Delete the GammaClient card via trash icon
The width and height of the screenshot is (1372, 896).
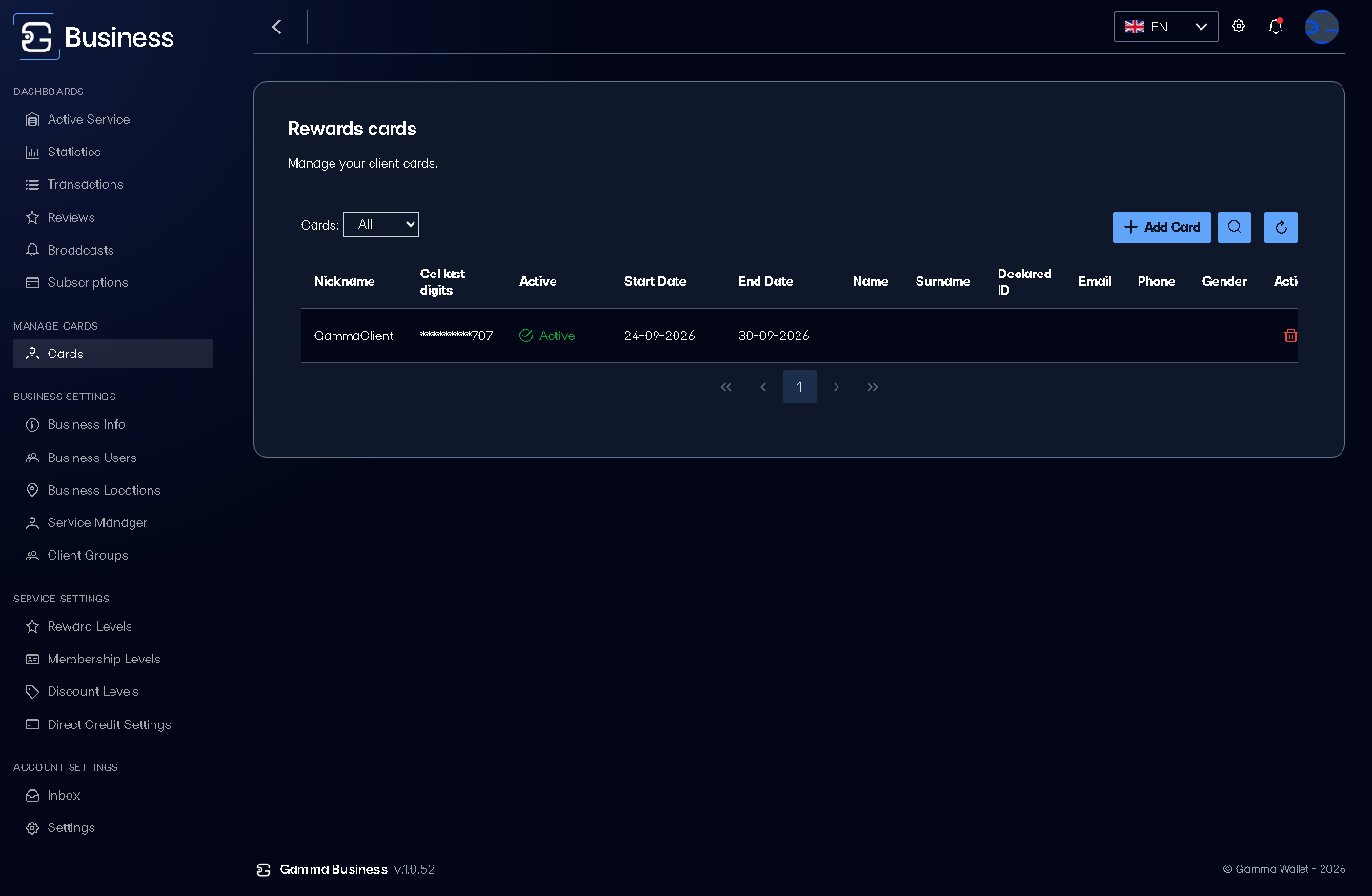[1291, 336]
